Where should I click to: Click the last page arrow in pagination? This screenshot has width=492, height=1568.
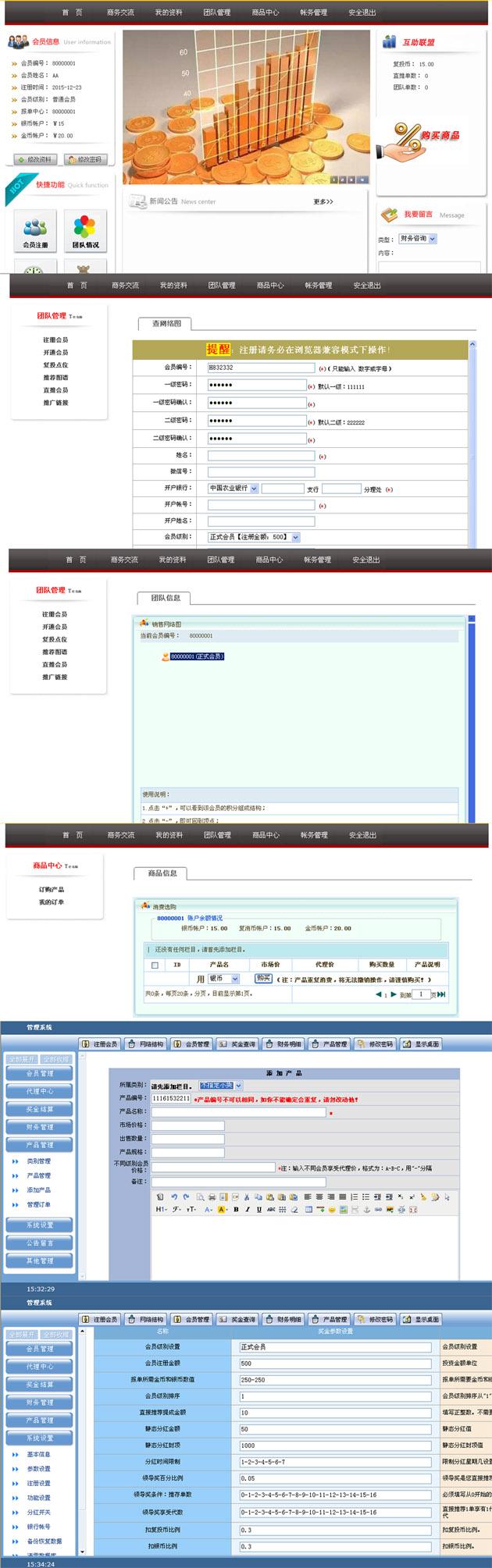click(x=441, y=994)
